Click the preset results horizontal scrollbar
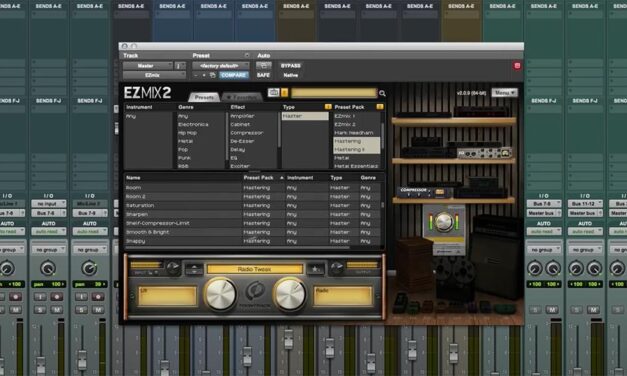Viewport: 627px width, 376px height. pyautogui.click(x=238, y=248)
